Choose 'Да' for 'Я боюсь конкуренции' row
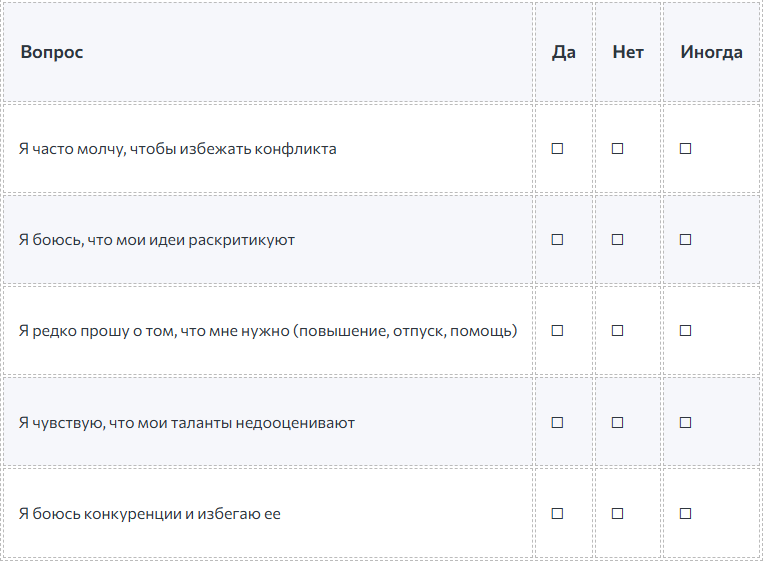 (558, 514)
